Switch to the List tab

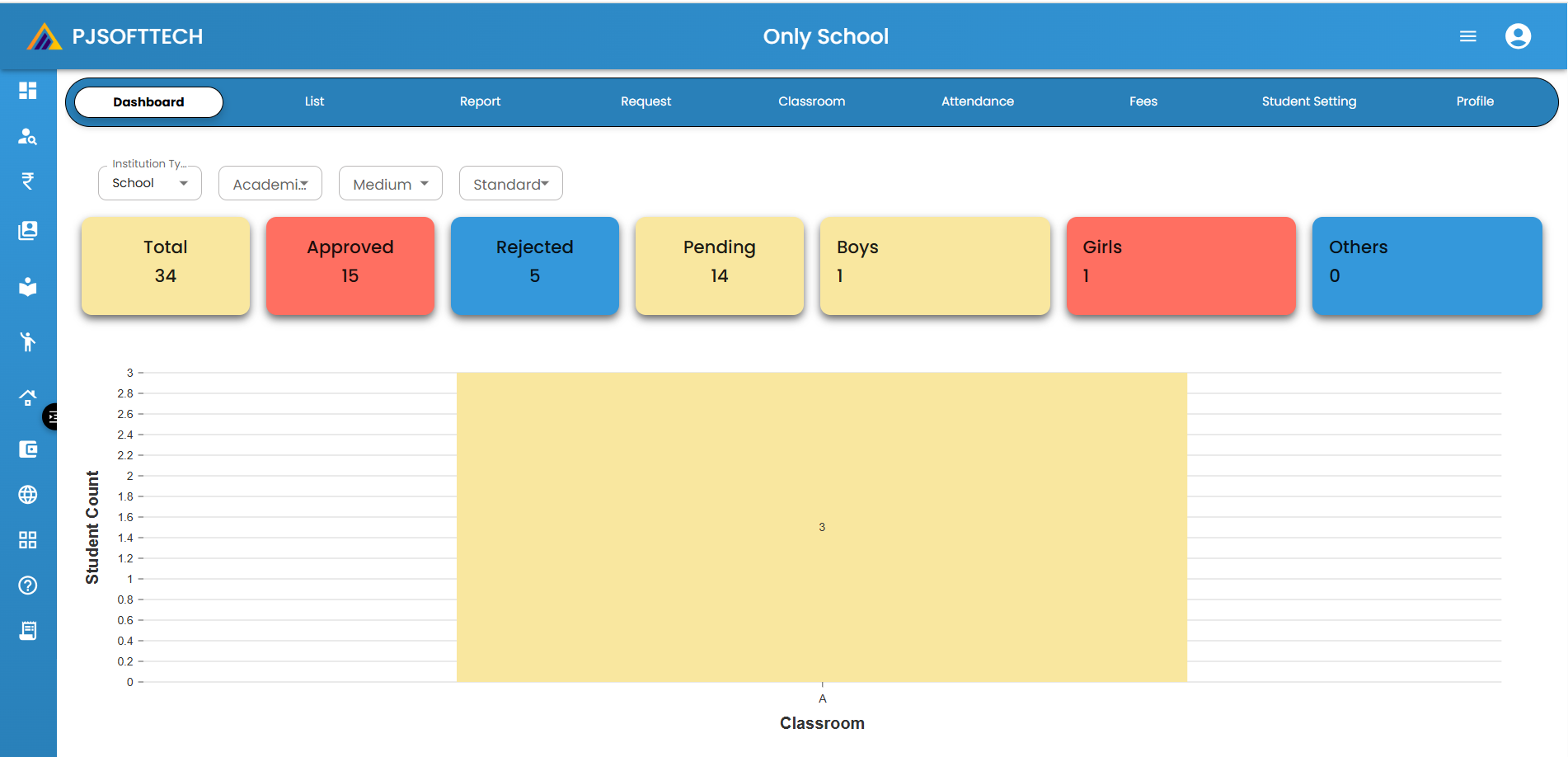pyautogui.click(x=314, y=101)
